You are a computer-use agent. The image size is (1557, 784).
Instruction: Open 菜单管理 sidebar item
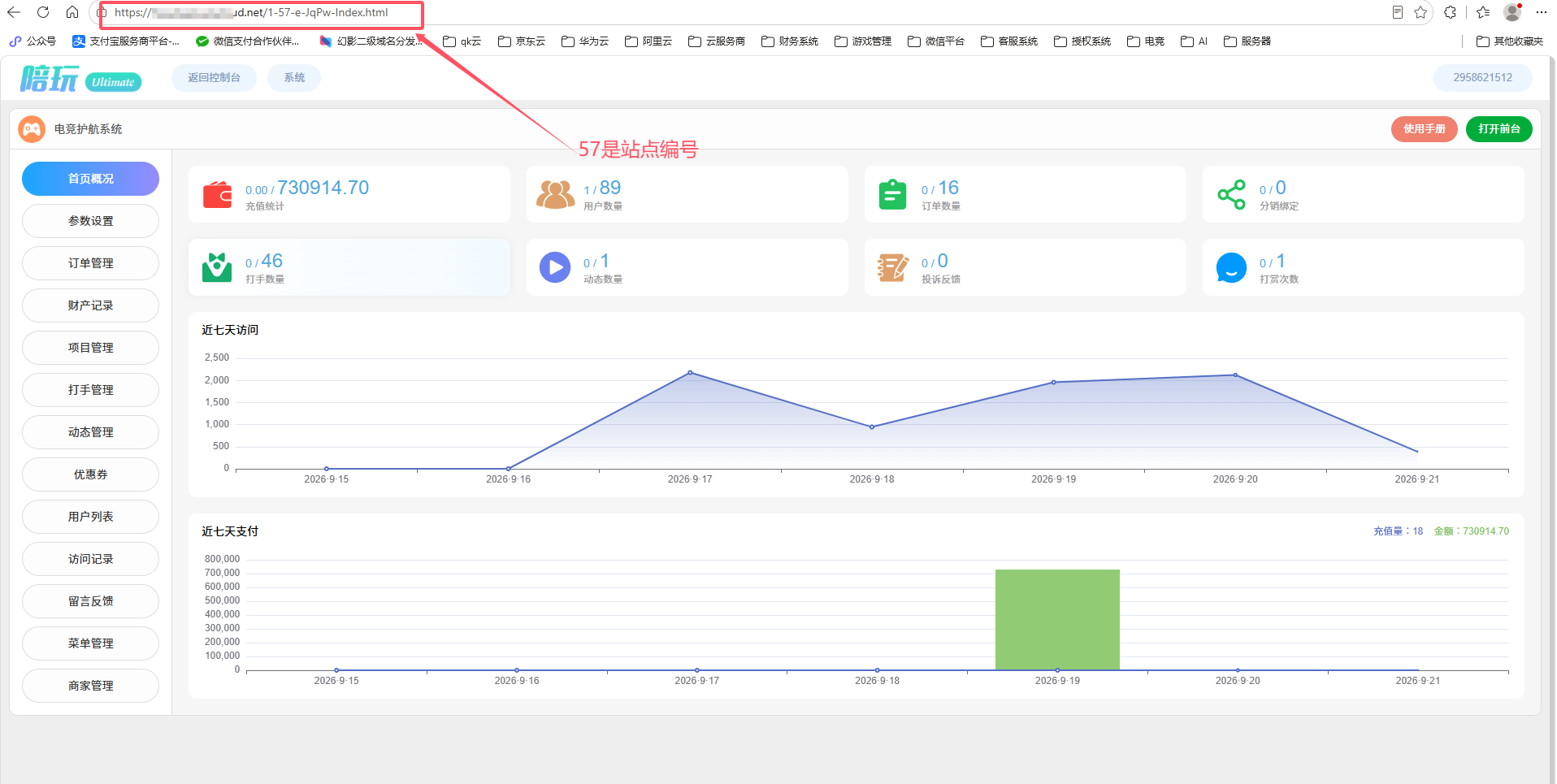(x=90, y=643)
